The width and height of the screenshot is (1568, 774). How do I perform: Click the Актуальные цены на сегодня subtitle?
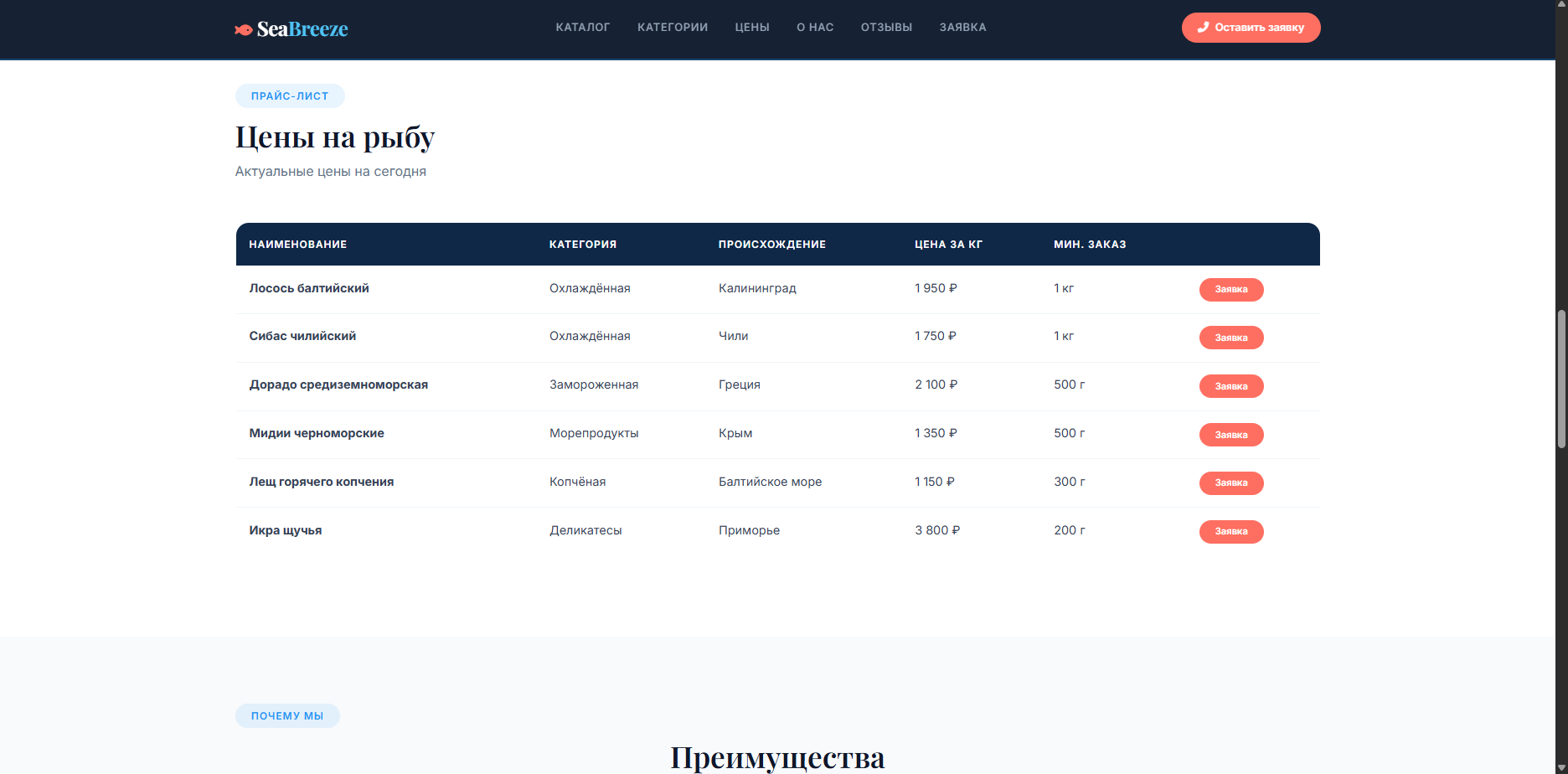[331, 172]
